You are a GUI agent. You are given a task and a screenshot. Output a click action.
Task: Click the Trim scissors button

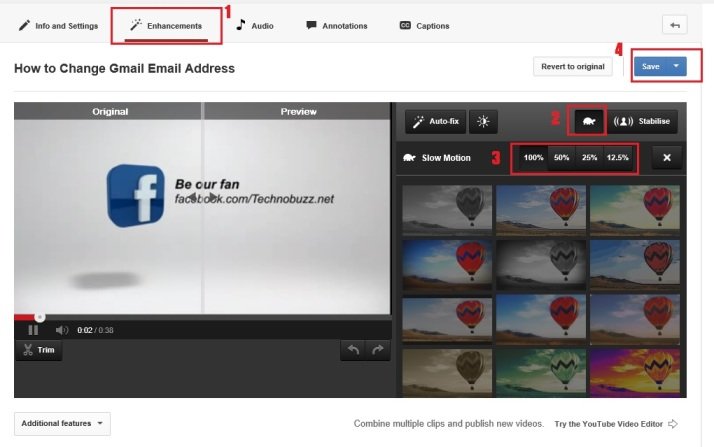[x=39, y=350]
